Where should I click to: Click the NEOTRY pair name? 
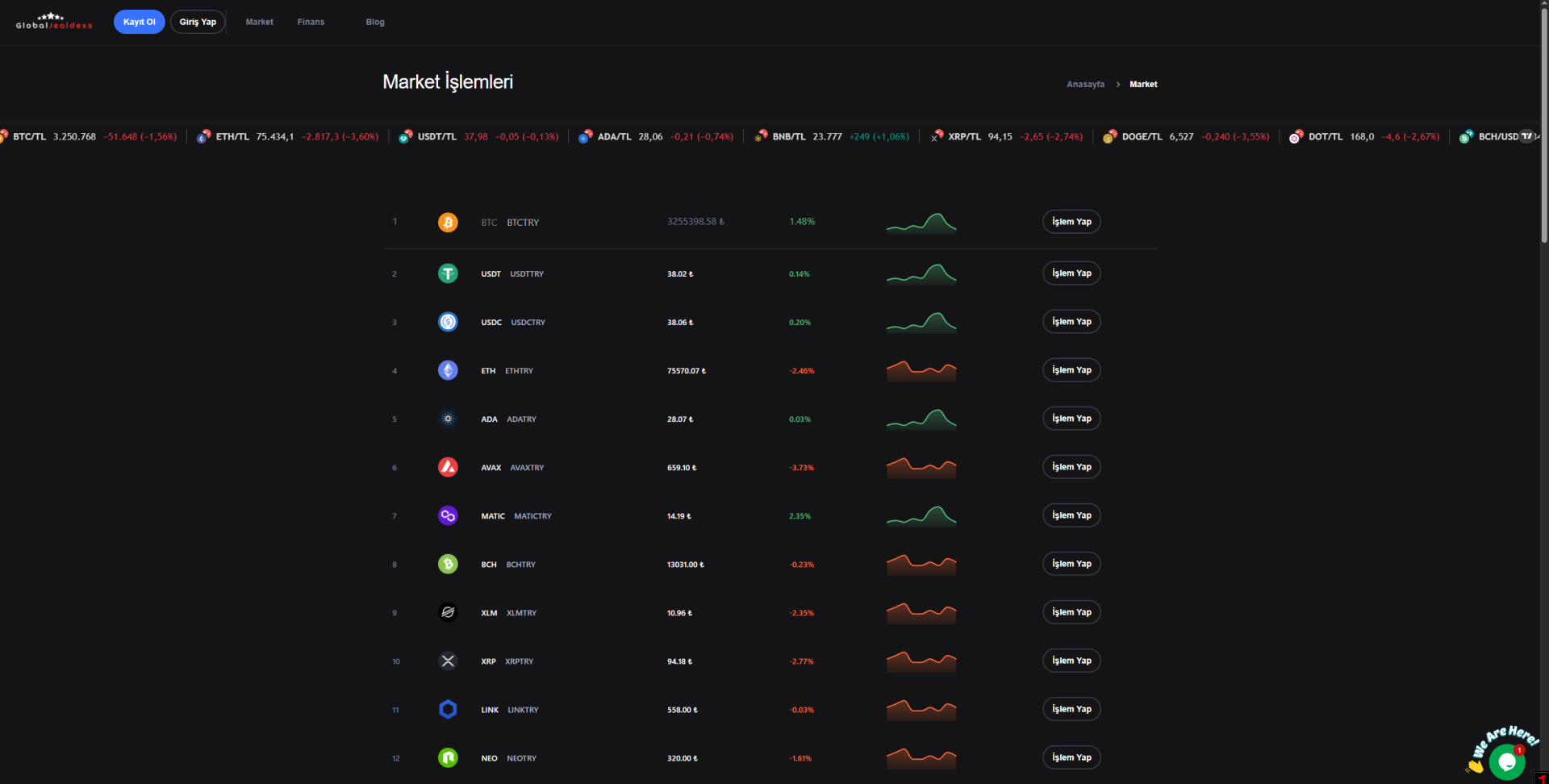click(521, 758)
